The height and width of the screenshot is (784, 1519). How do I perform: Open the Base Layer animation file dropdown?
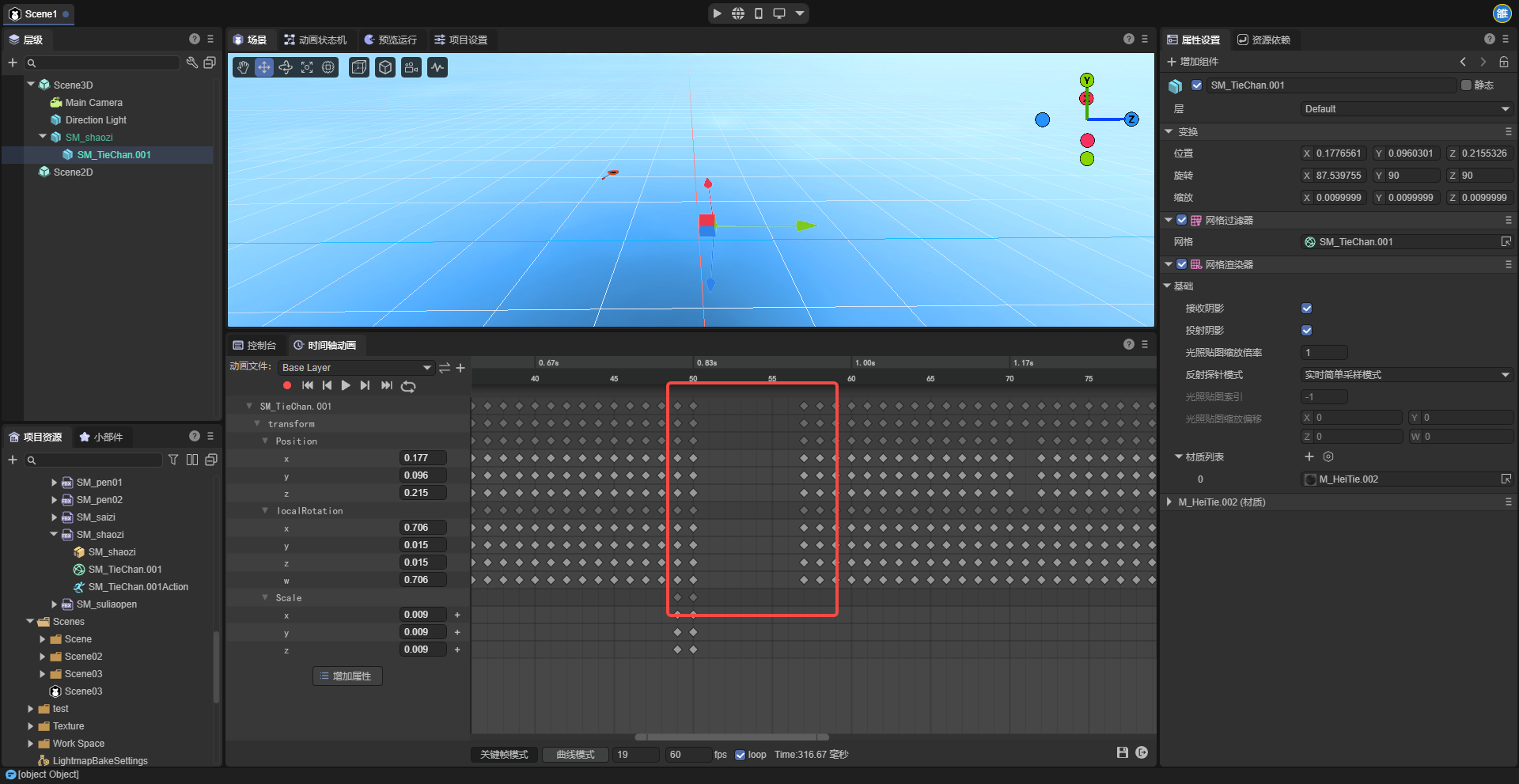tap(356, 368)
